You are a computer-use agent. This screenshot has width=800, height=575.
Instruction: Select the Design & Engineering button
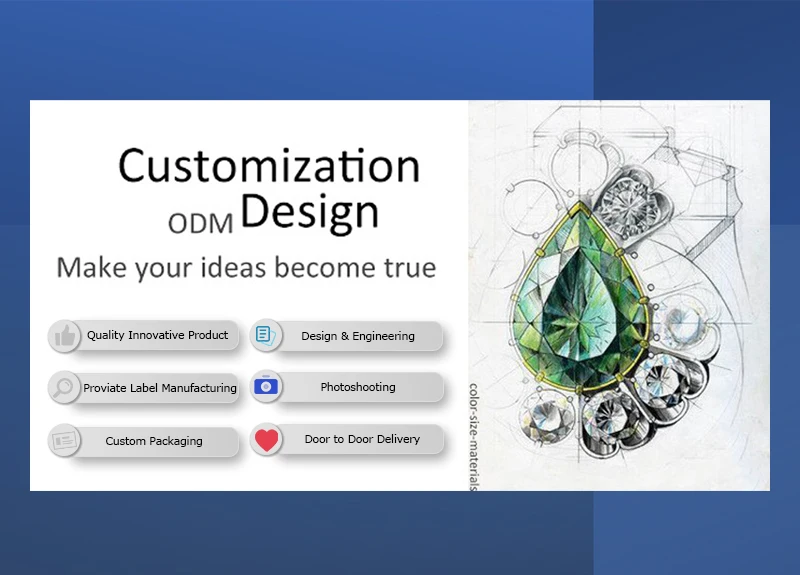[x=347, y=336]
